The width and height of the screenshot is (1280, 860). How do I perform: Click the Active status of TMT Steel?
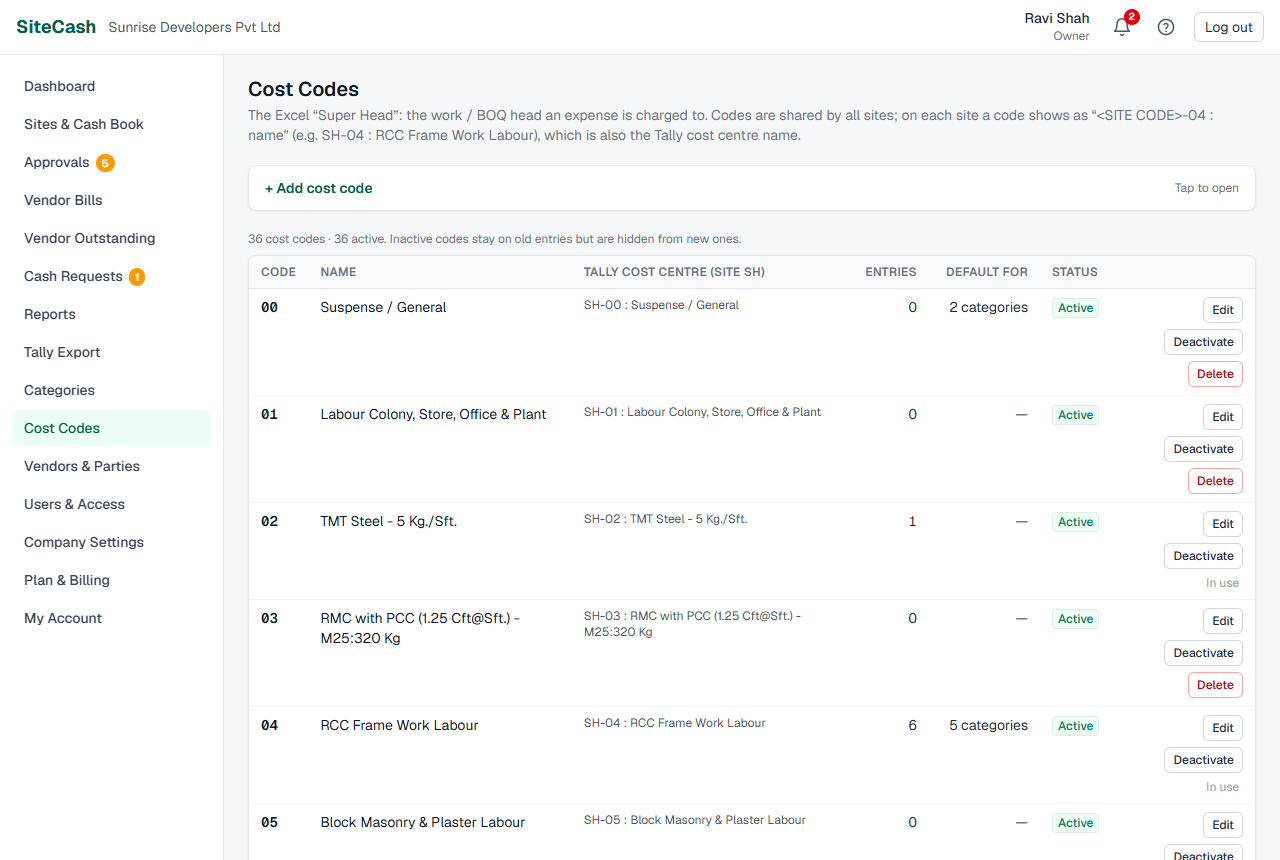click(x=1075, y=522)
